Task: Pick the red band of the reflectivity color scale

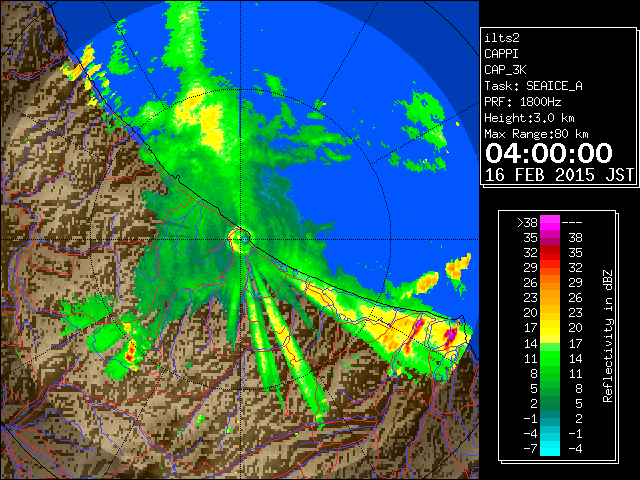Action: coord(550,252)
